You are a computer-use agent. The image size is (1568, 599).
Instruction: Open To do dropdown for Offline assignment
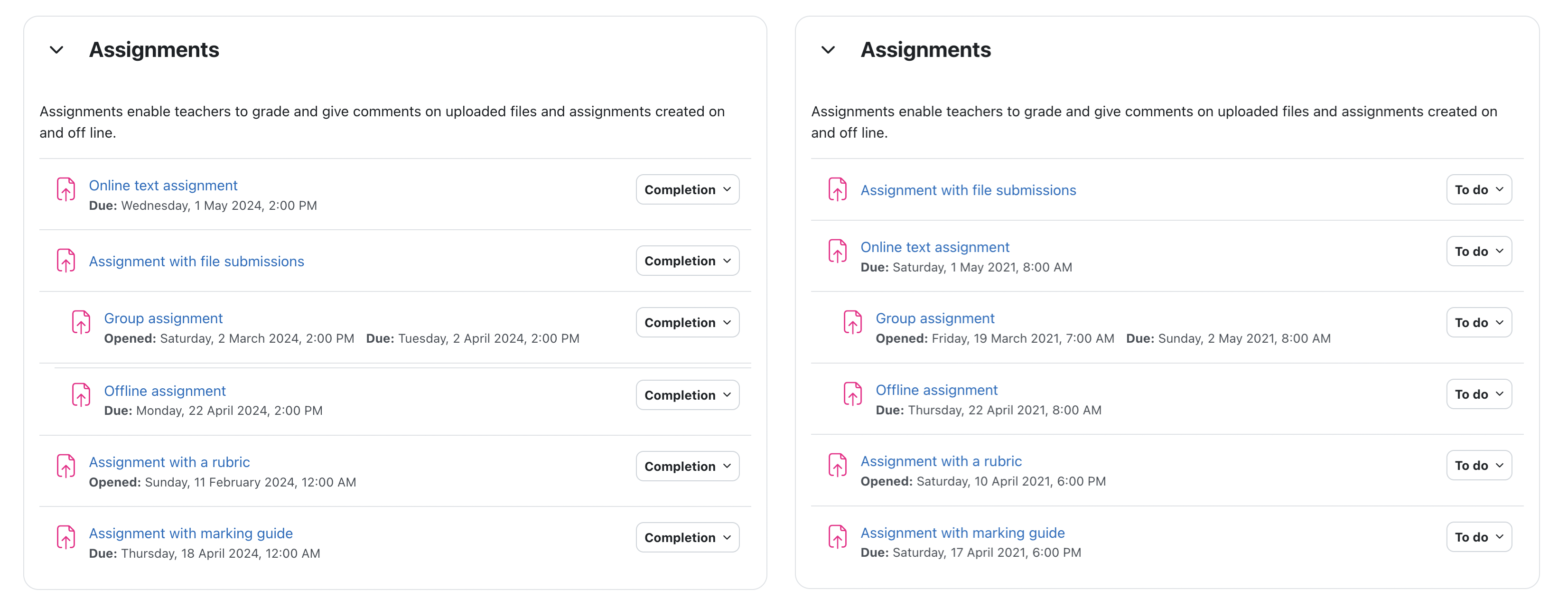point(1478,394)
